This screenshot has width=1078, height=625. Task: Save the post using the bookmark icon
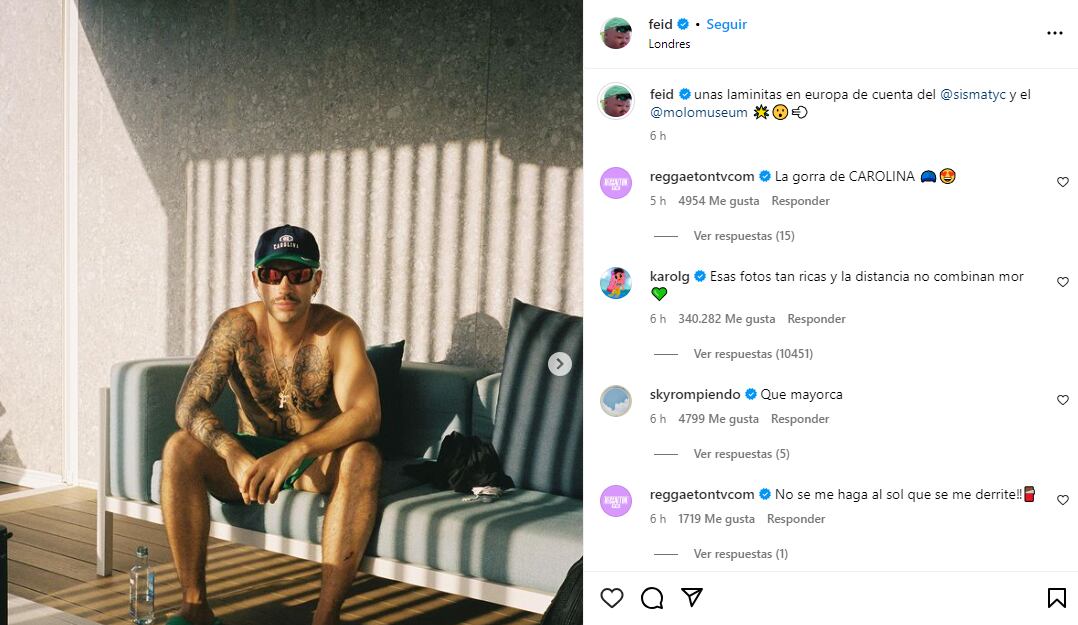point(1058,596)
